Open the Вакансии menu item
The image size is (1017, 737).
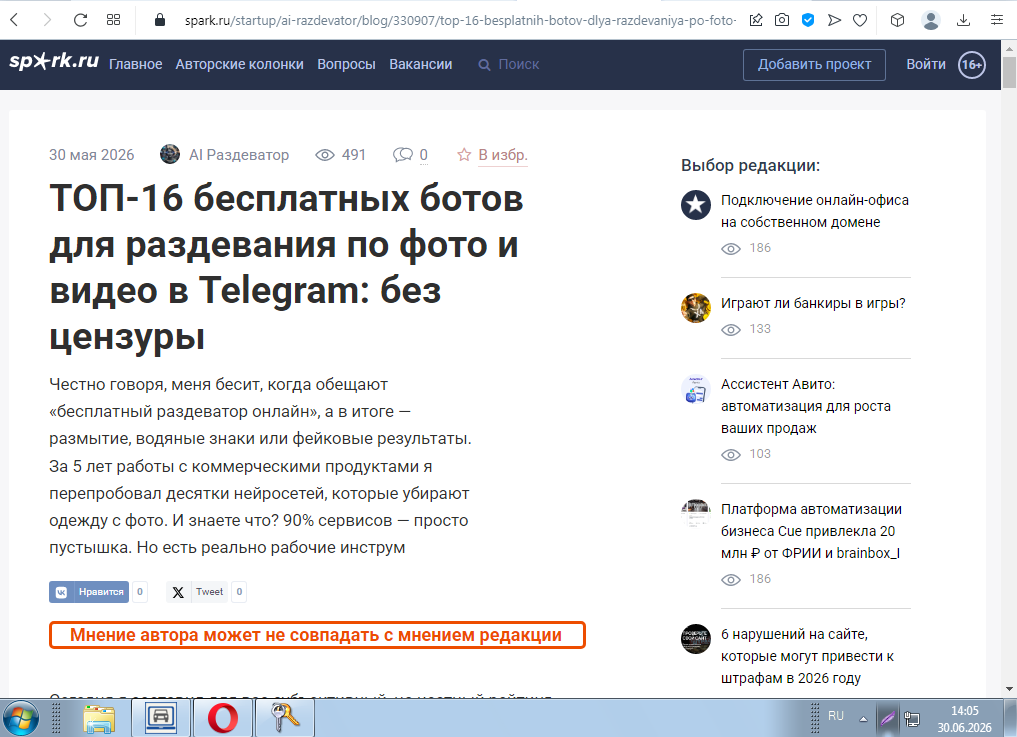click(421, 64)
